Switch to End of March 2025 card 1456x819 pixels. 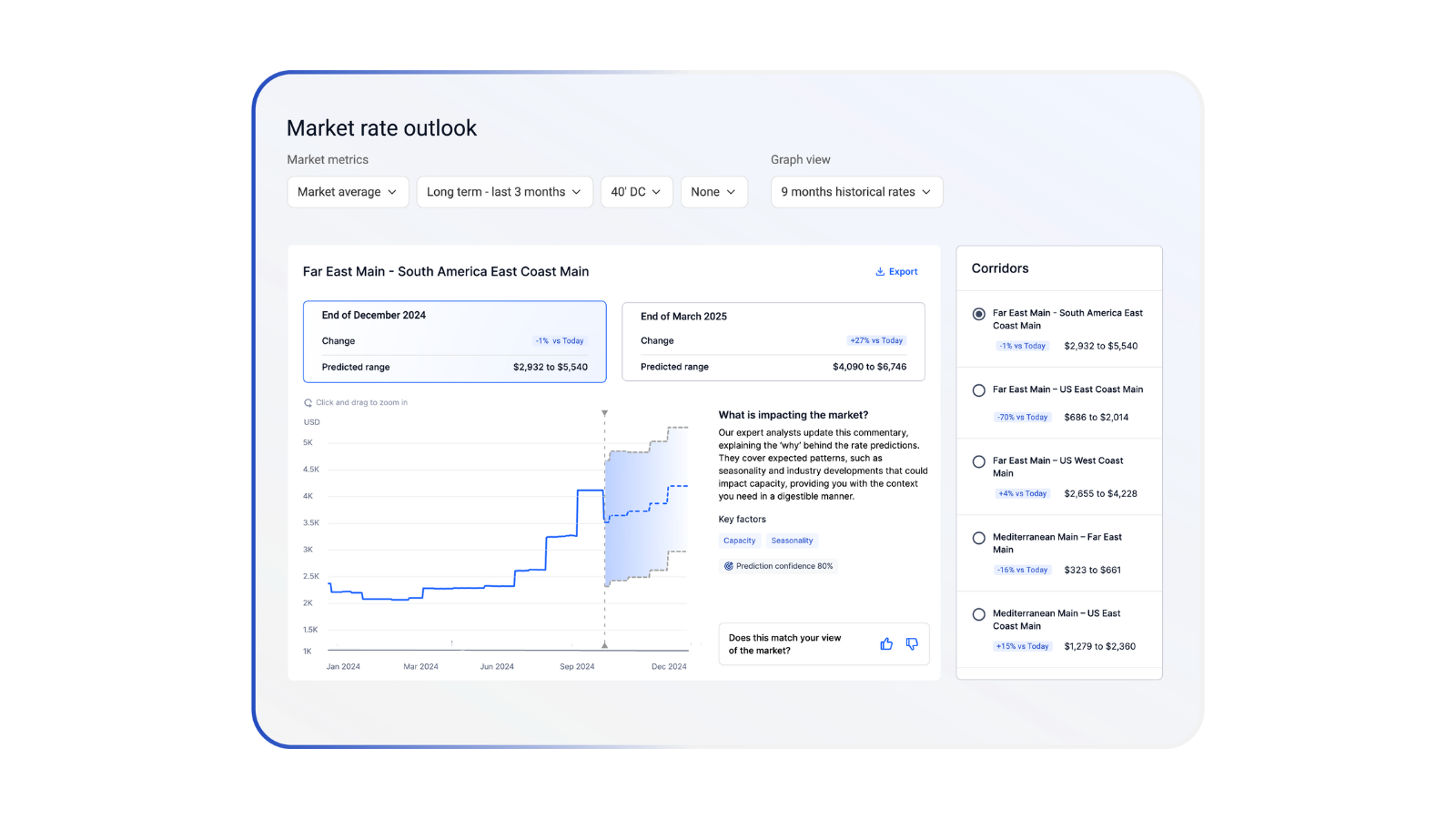pyautogui.click(x=773, y=341)
